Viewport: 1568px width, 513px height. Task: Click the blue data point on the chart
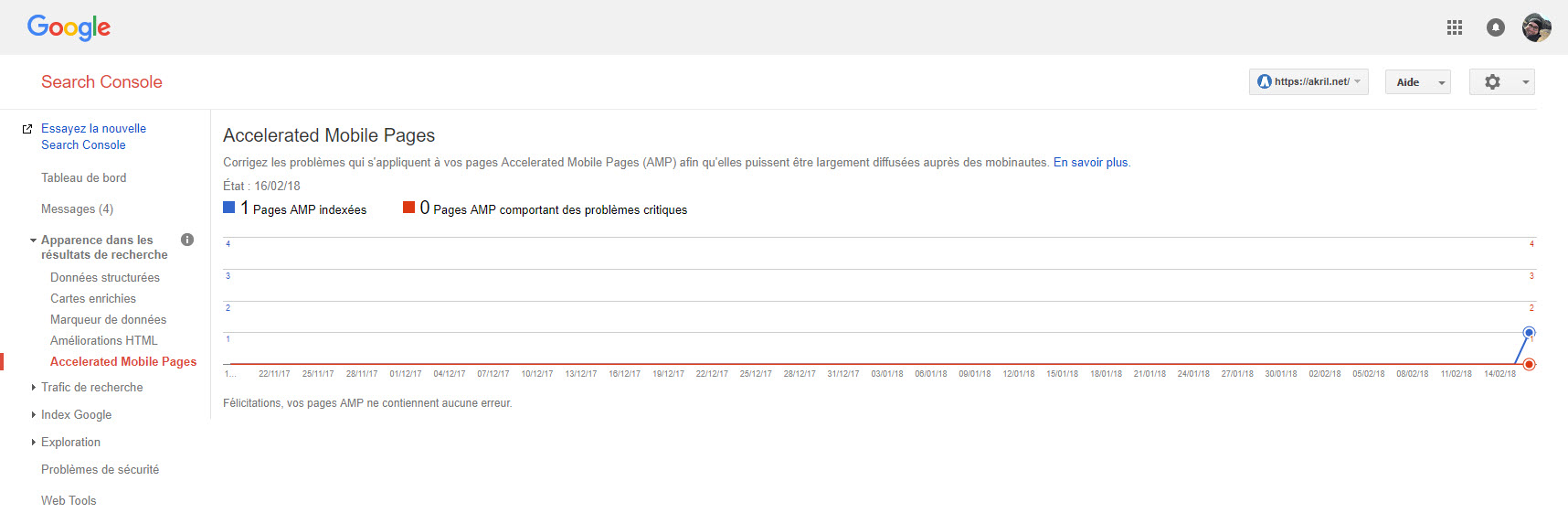[1529, 332]
